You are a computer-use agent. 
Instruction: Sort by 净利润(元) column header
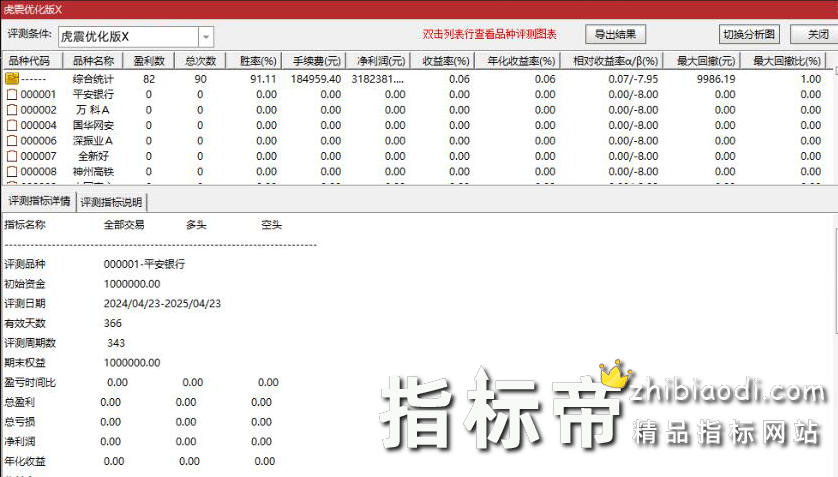pos(380,61)
